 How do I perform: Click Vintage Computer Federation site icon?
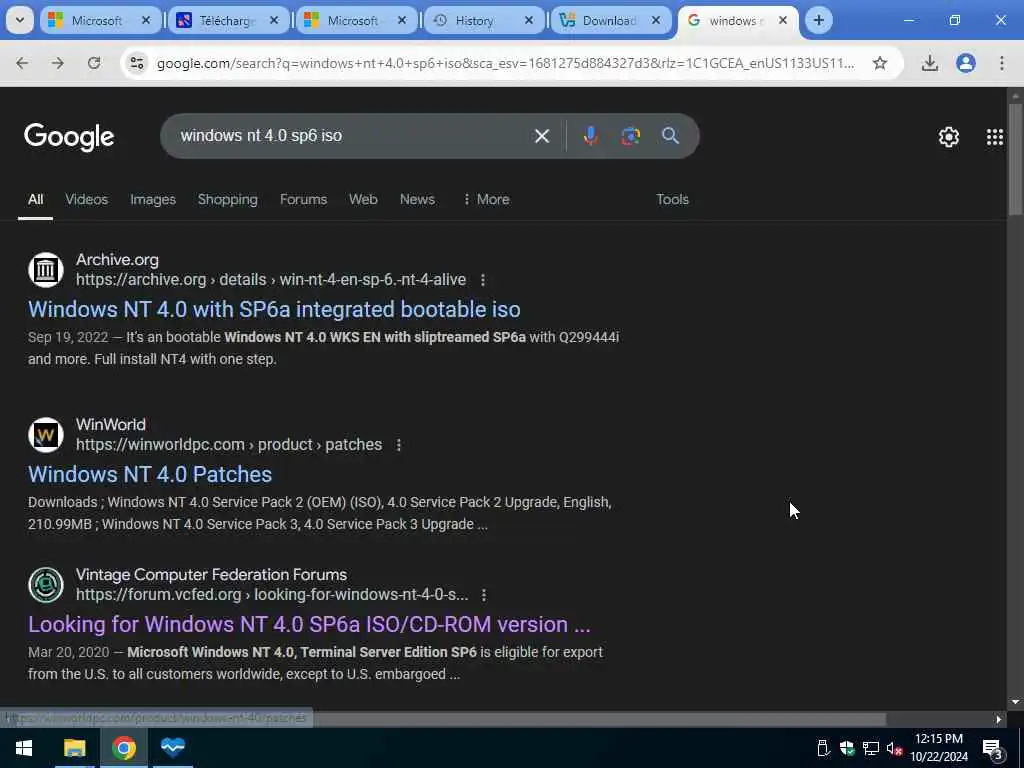[x=46, y=585]
